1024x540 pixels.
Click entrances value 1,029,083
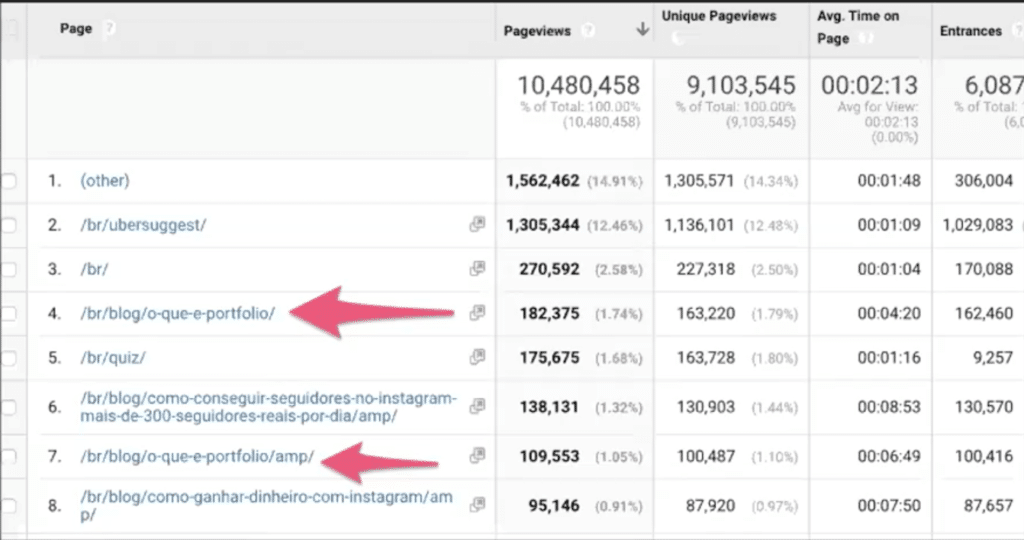pyautogui.click(x=978, y=225)
